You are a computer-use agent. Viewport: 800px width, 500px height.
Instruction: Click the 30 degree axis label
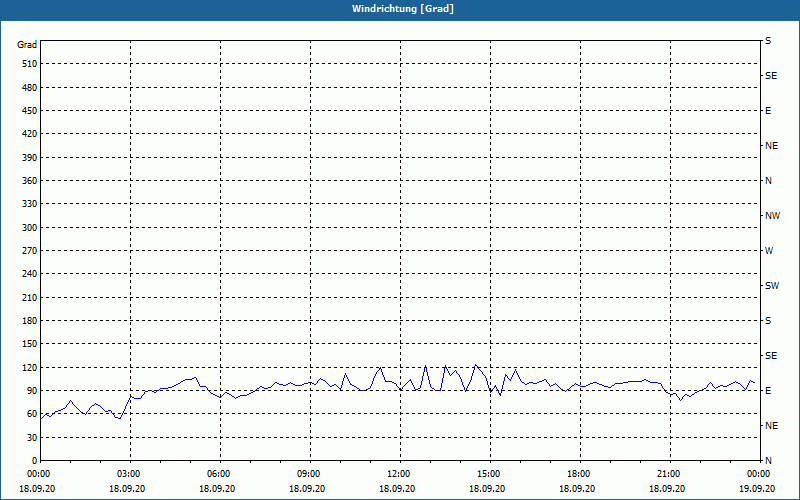click(x=32, y=438)
